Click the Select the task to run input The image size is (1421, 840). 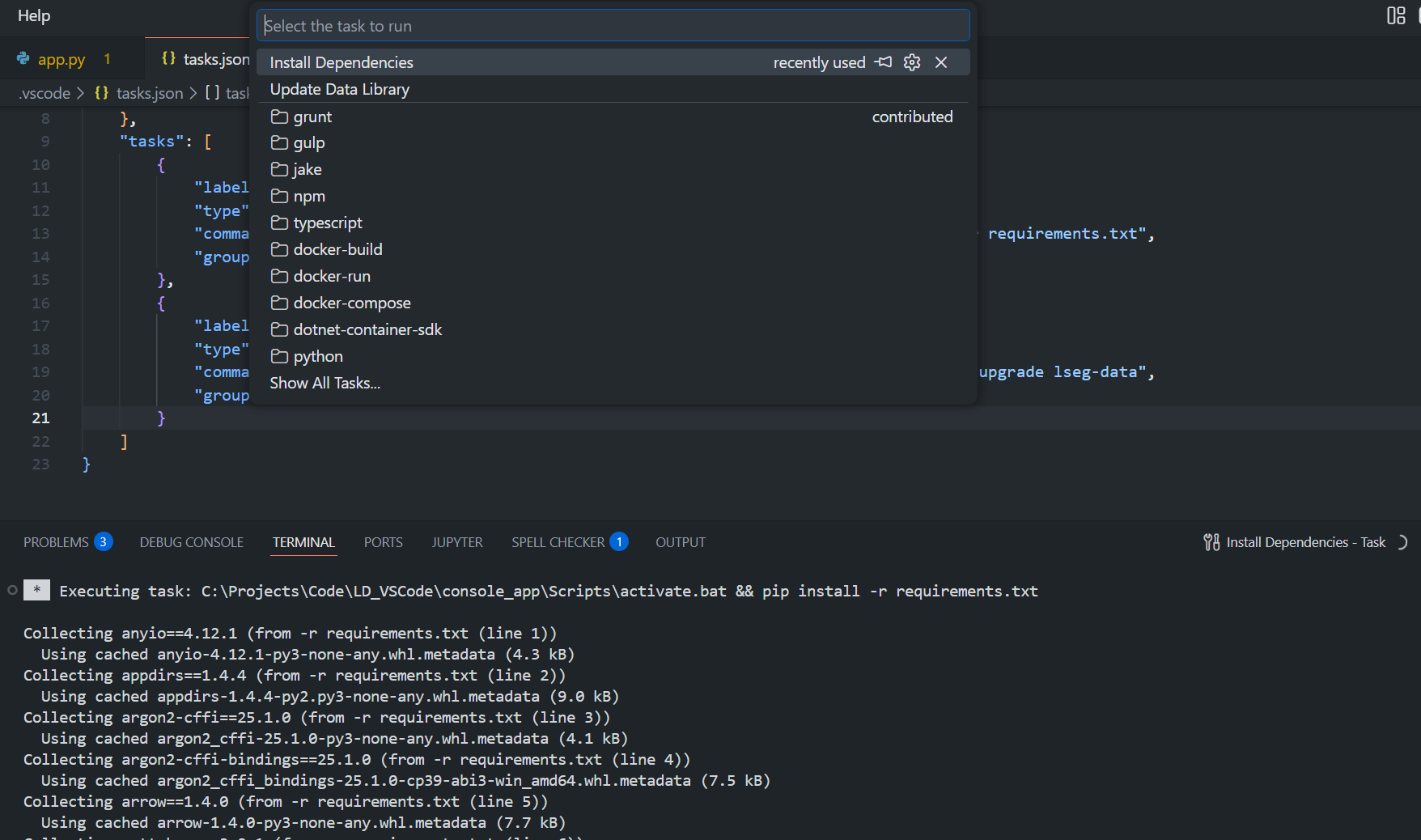click(x=613, y=25)
